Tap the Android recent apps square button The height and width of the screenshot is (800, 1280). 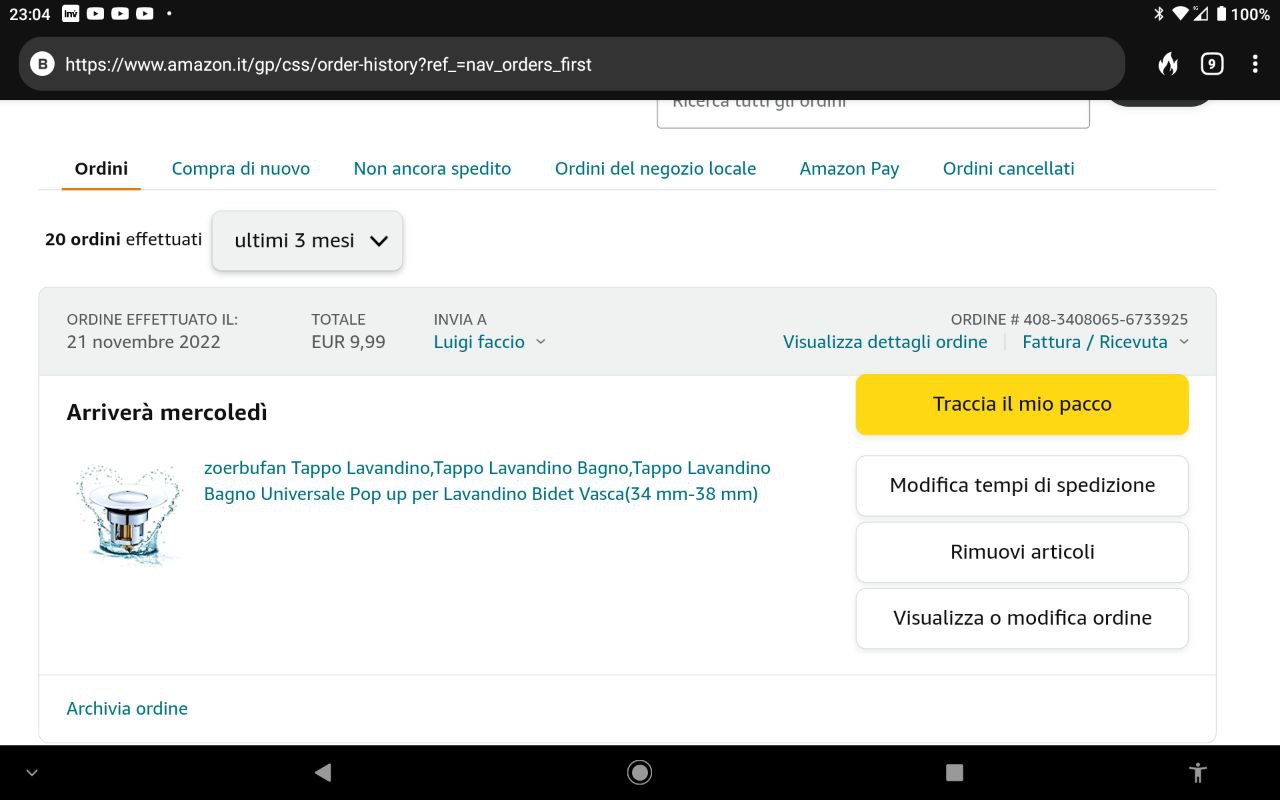pyautogui.click(x=954, y=772)
